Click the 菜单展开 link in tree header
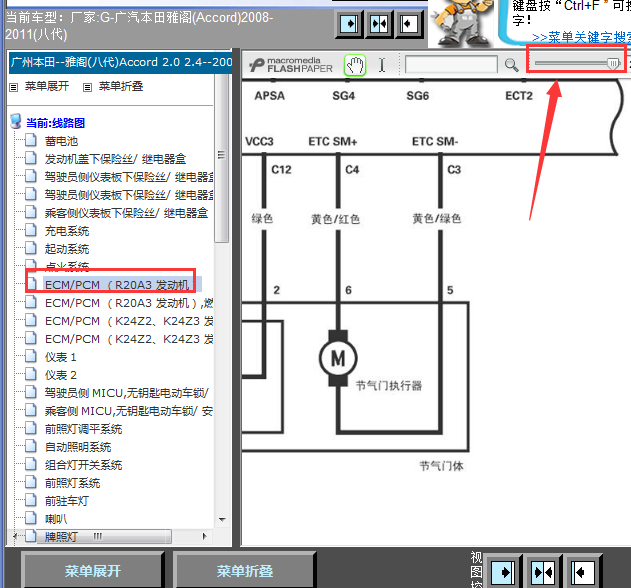631x588 pixels. [47, 86]
